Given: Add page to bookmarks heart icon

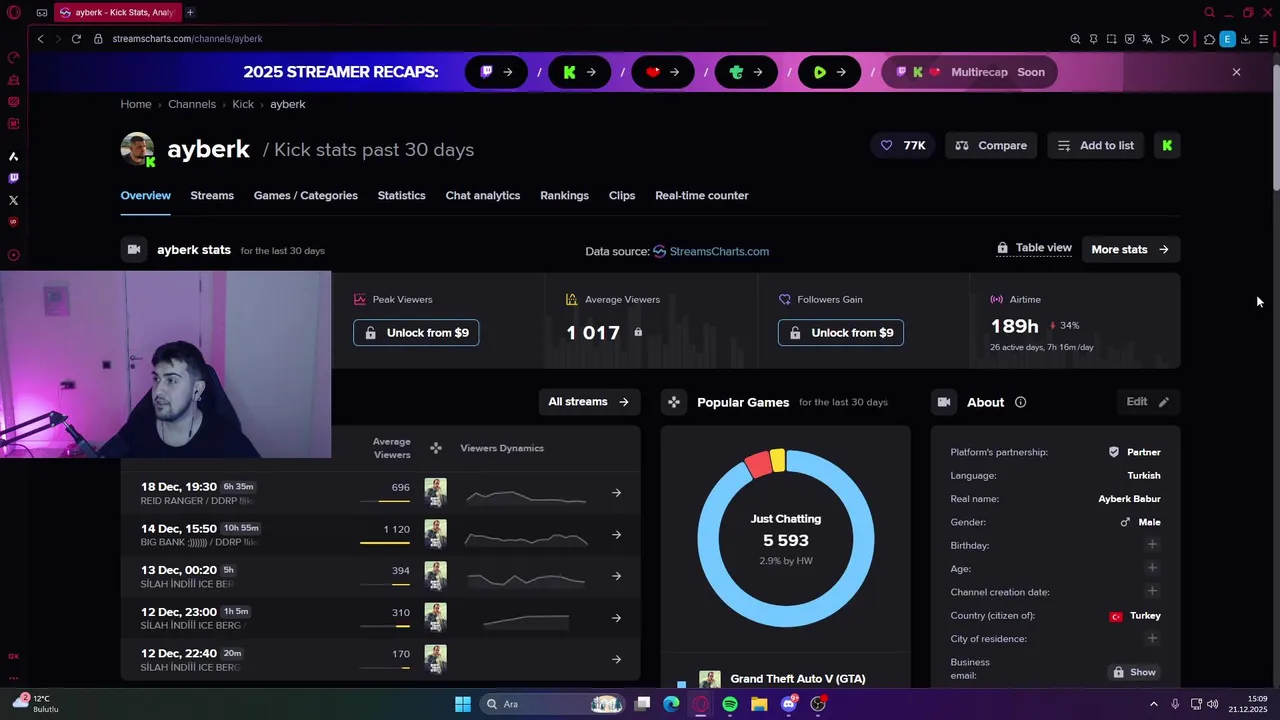Looking at the screenshot, I should tap(1183, 39).
